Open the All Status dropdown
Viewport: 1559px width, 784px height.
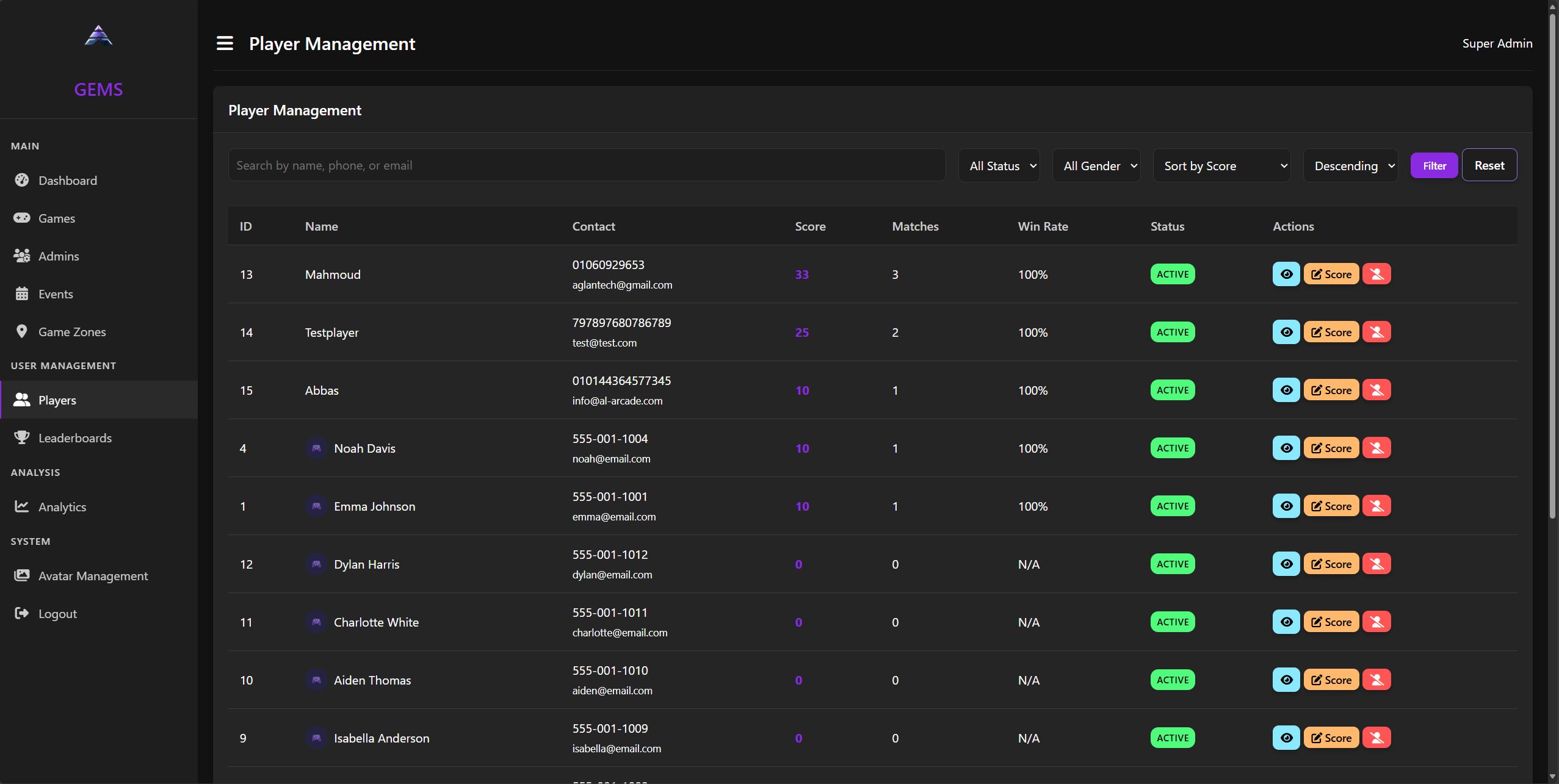[x=999, y=166]
